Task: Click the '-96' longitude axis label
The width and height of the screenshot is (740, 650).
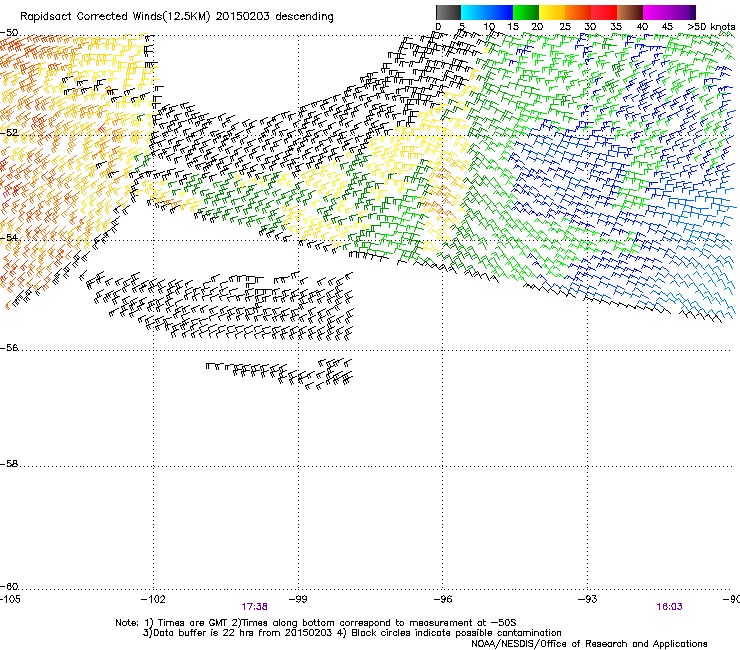Action: tap(443, 599)
